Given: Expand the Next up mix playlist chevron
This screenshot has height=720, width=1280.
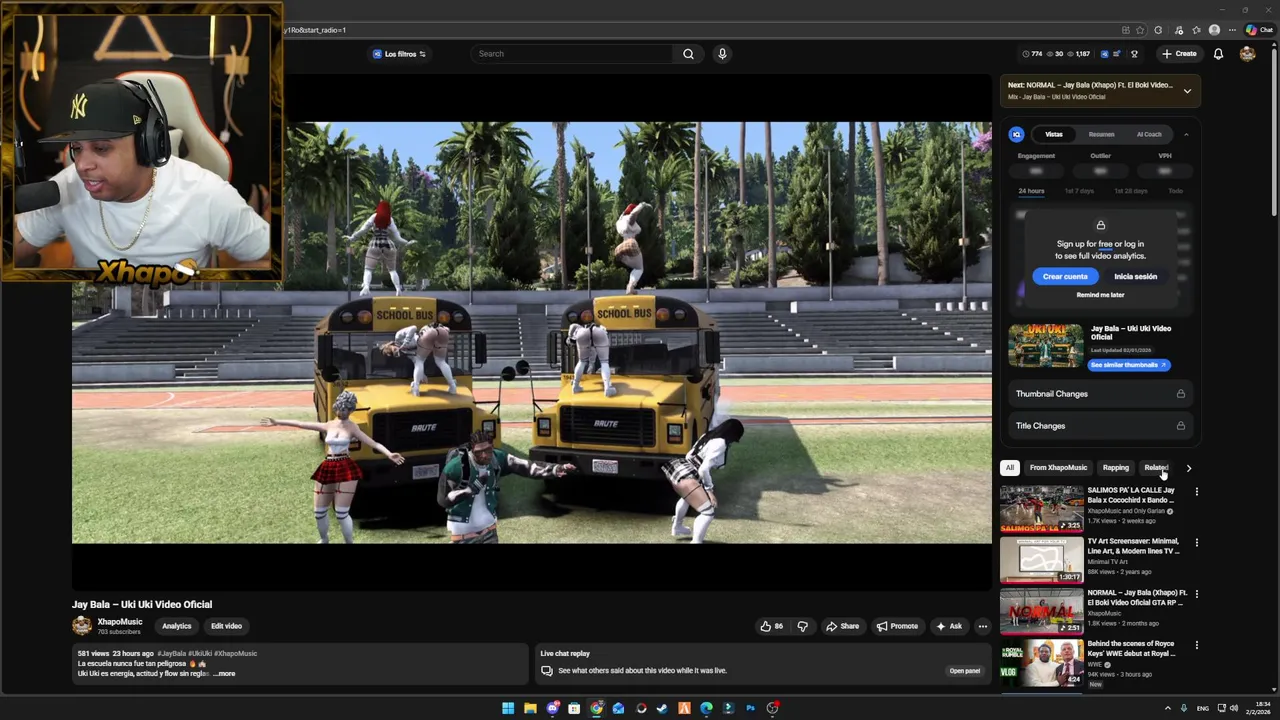Looking at the screenshot, I should point(1187,91).
